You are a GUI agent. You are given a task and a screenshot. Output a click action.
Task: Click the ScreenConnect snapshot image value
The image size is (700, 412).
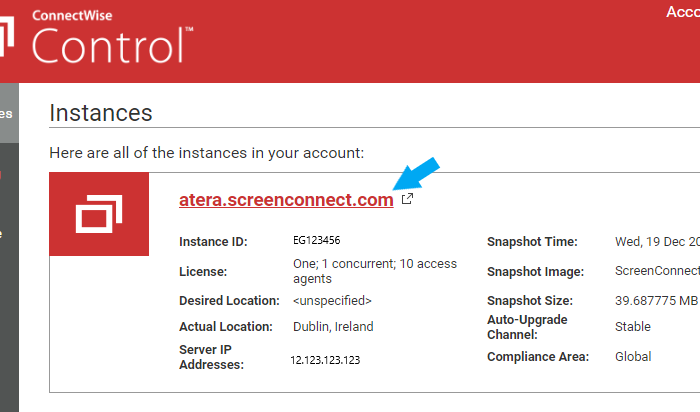(656, 271)
